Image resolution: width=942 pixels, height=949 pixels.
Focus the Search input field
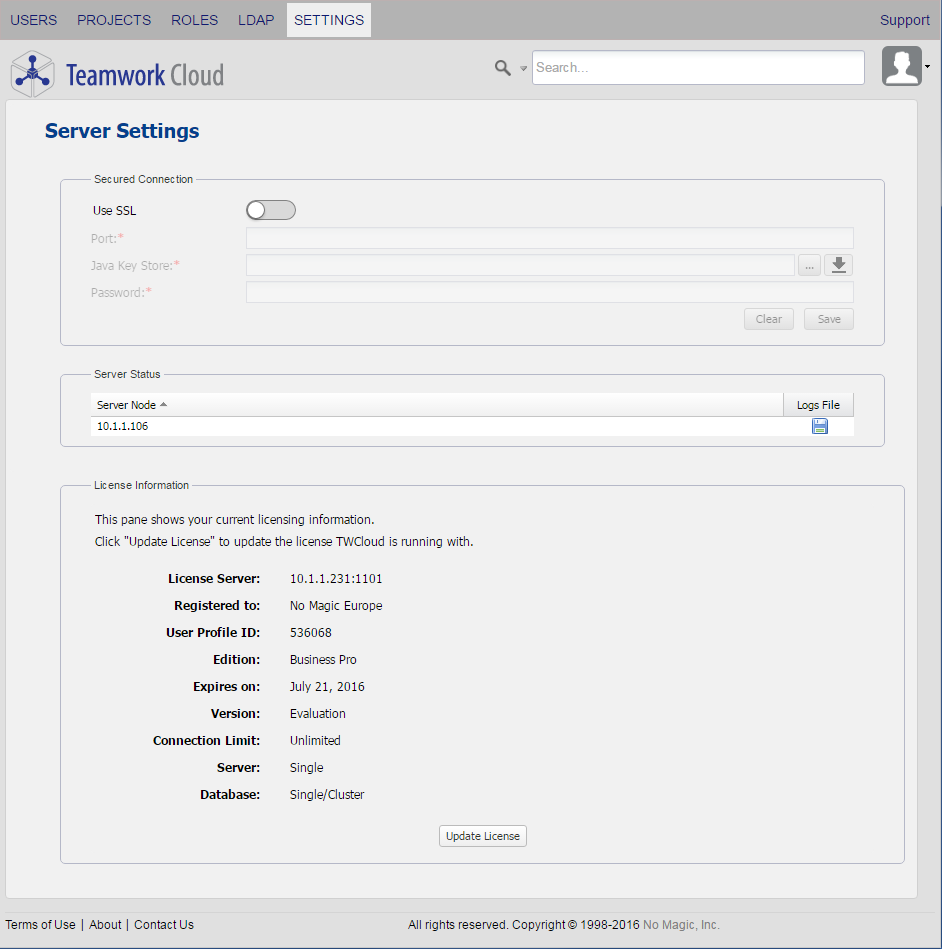698,67
